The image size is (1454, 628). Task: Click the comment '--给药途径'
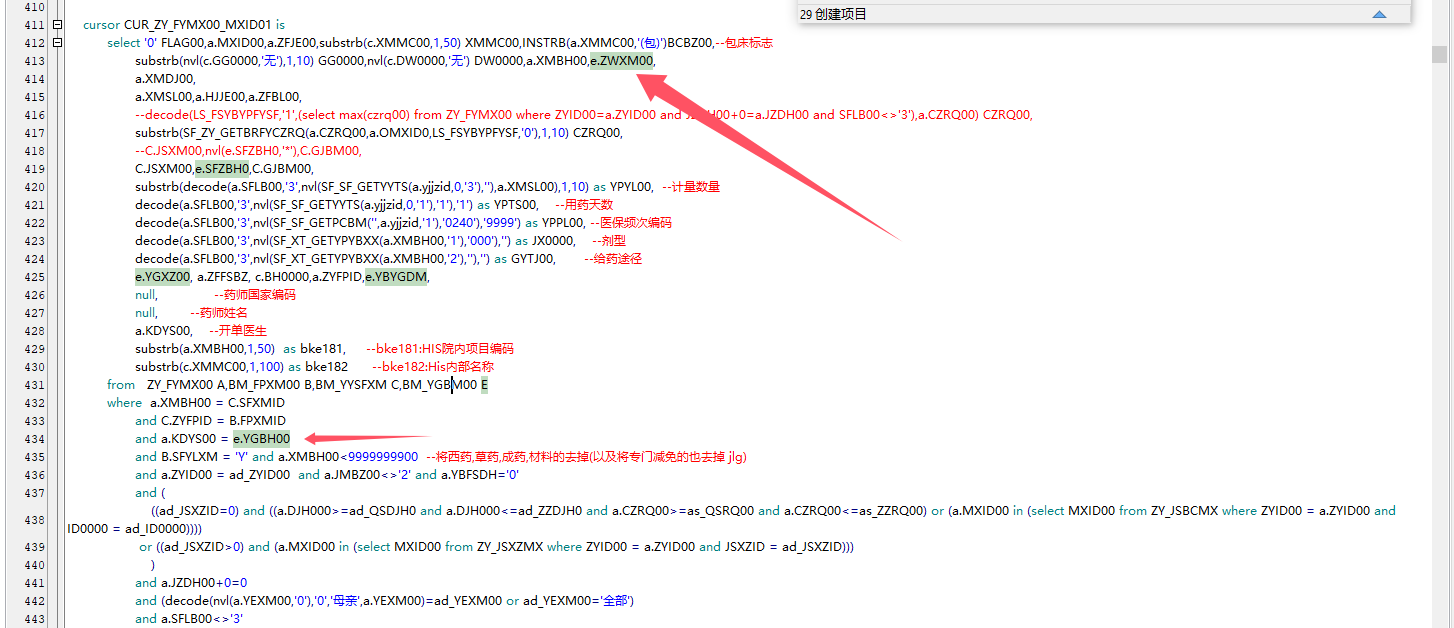(612, 259)
